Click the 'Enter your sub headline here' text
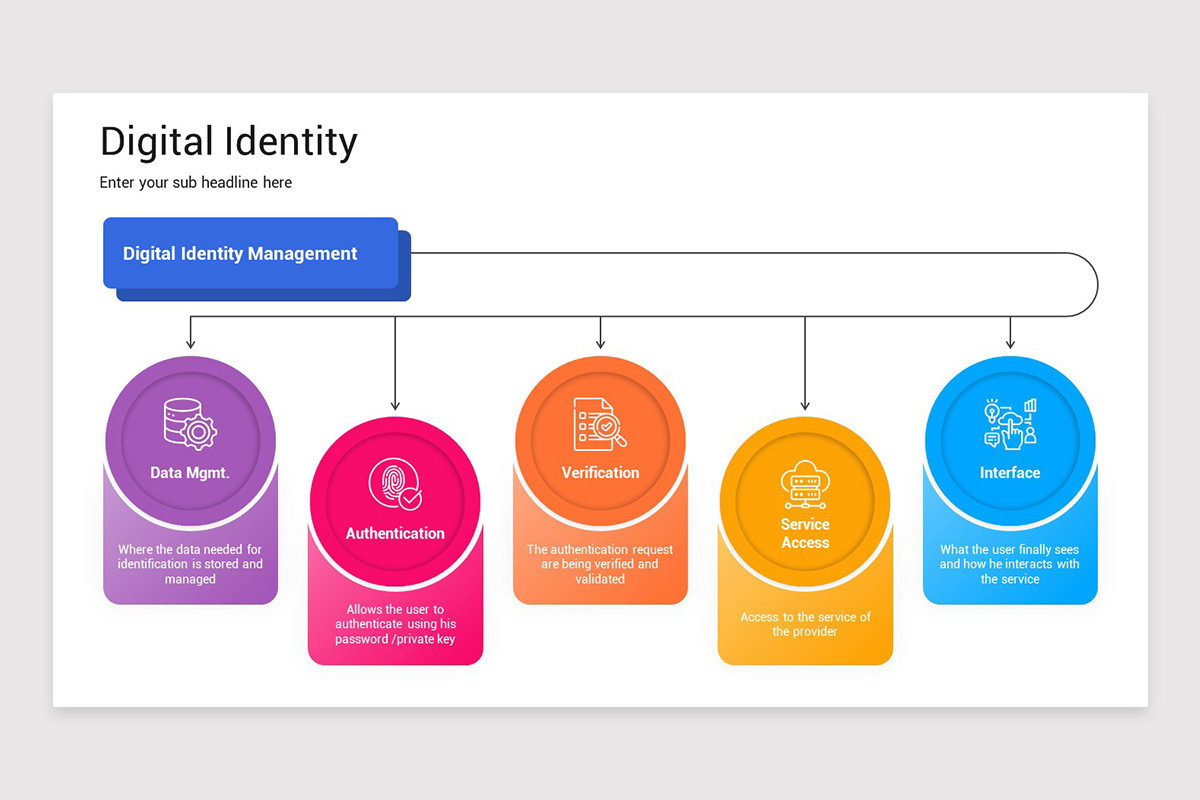The width and height of the screenshot is (1200, 800). click(x=195, y=182)
